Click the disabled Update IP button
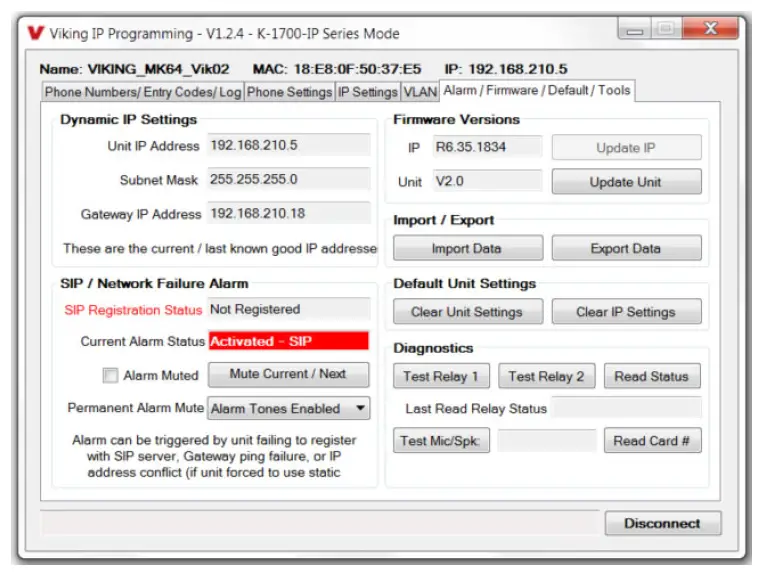 (626, 148)
